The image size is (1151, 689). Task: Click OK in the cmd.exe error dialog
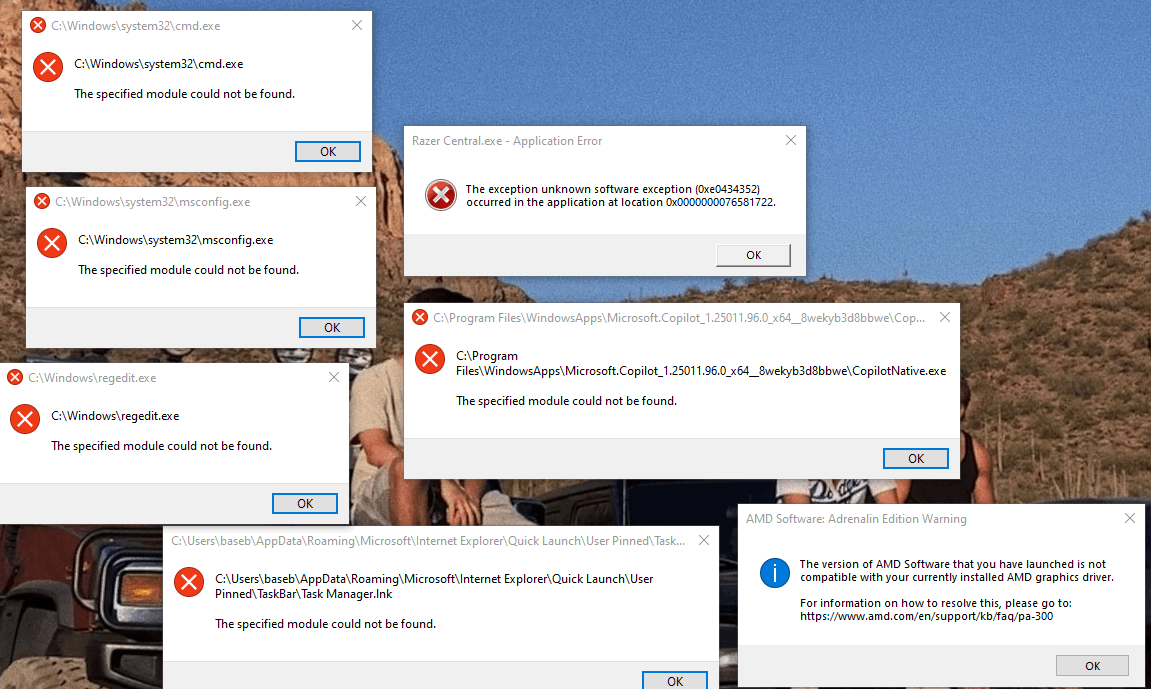click(327, 151)
